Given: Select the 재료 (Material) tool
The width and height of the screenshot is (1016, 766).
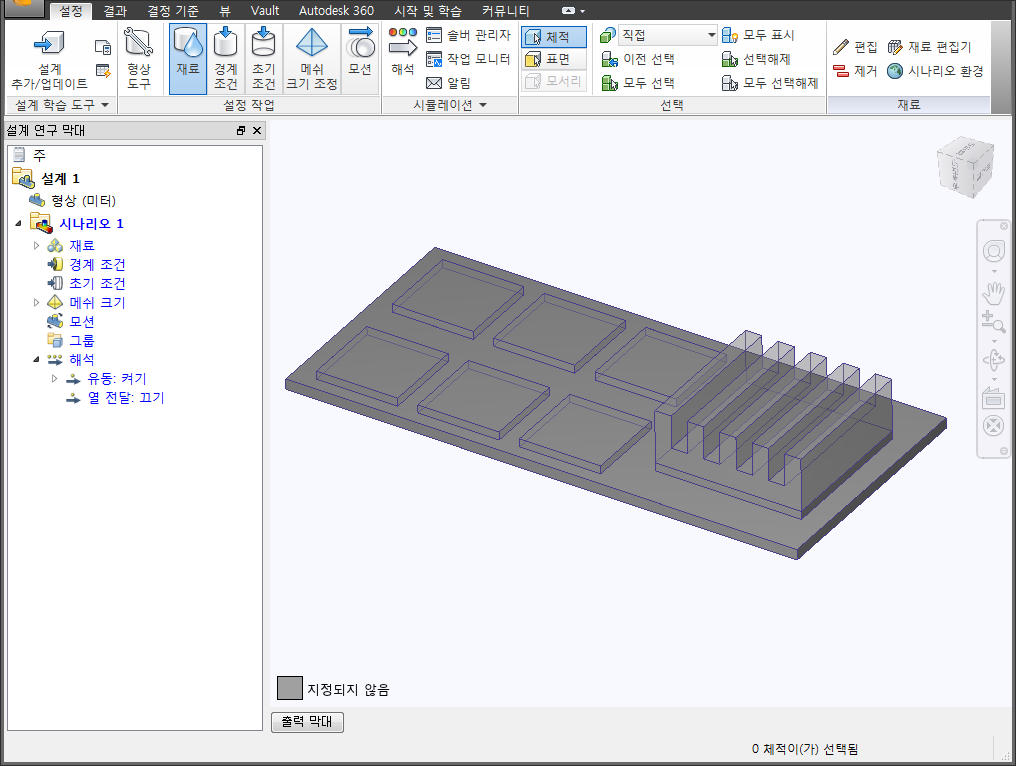Looking at the screenshot, I should pyautogui.click(x=187, y=57).
